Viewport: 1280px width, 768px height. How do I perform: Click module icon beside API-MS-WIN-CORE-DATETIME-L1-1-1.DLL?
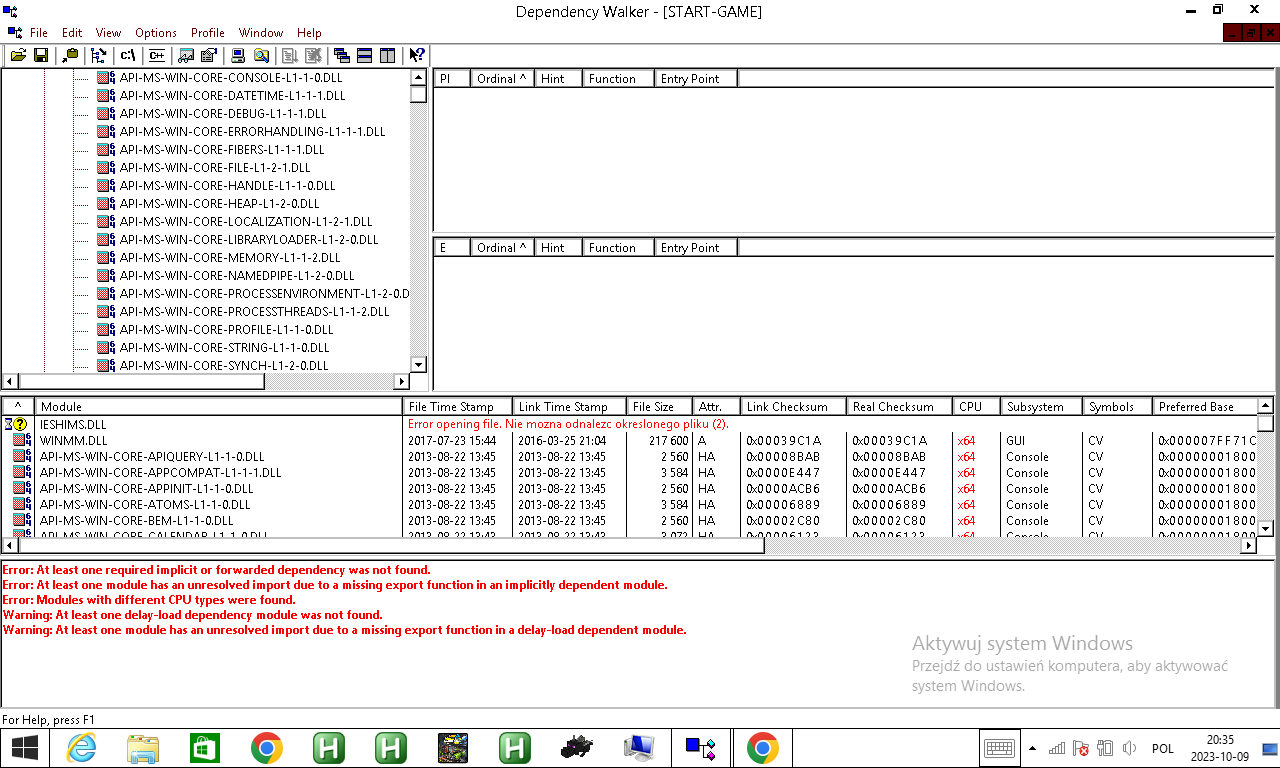coord(106,96)
